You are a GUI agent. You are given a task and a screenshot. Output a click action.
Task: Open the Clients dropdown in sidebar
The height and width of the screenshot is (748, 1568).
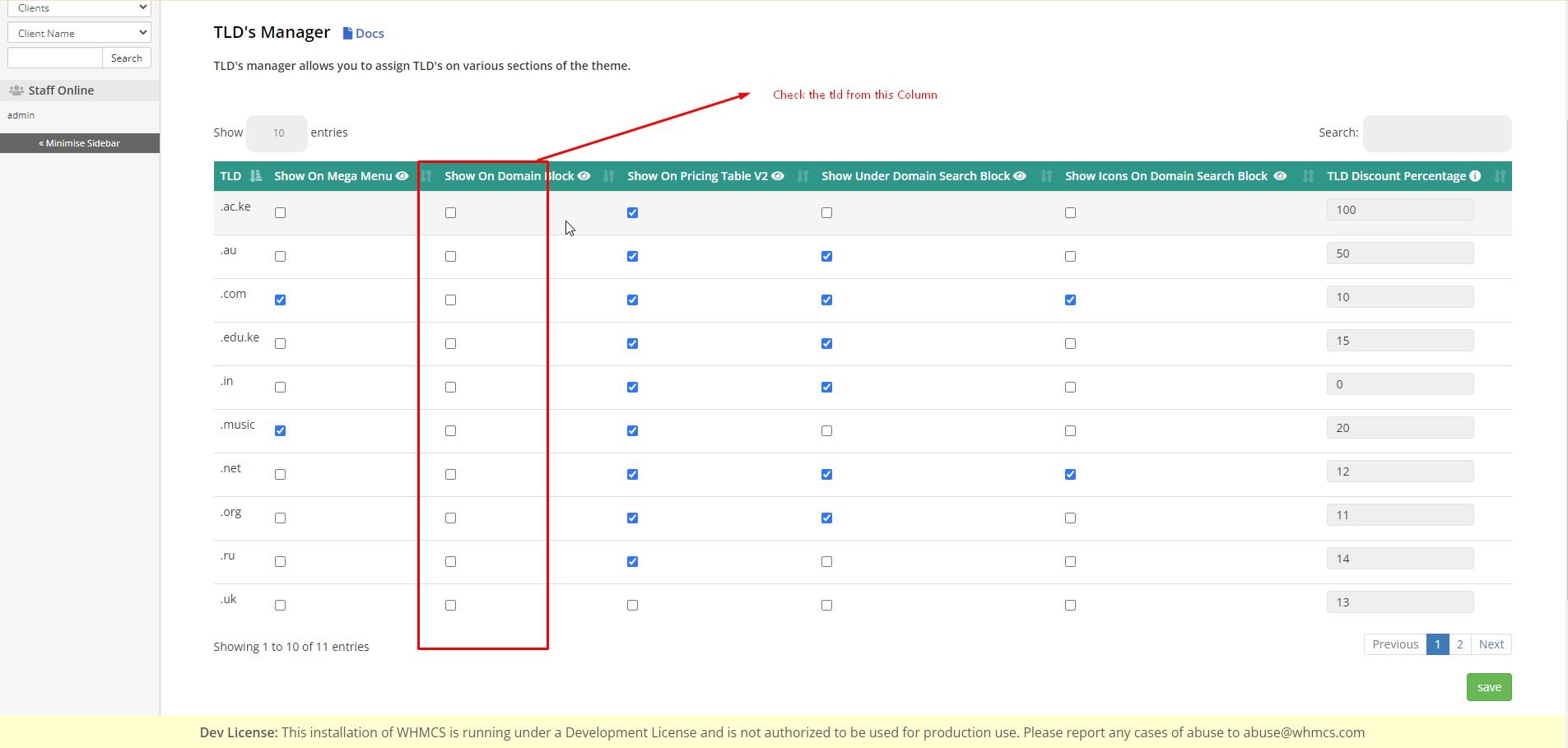tap(79, 8)
